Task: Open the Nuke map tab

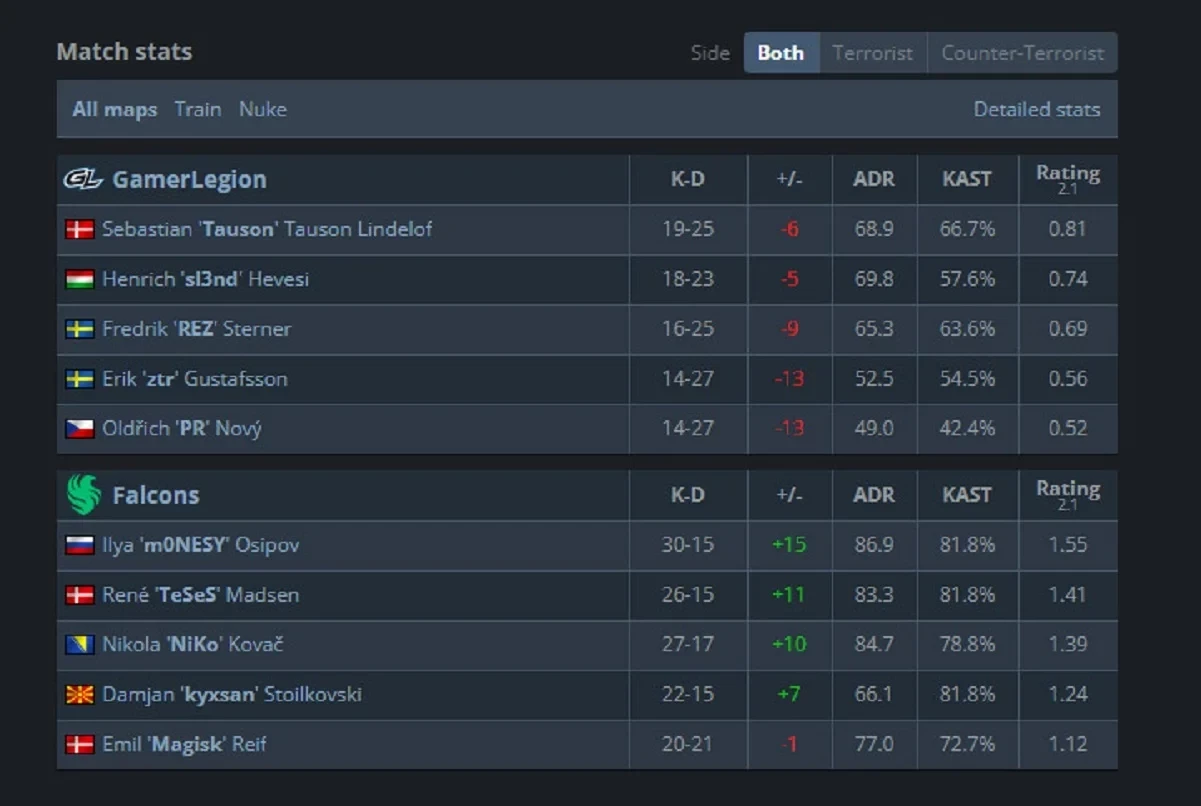Action: click(263, 109)
